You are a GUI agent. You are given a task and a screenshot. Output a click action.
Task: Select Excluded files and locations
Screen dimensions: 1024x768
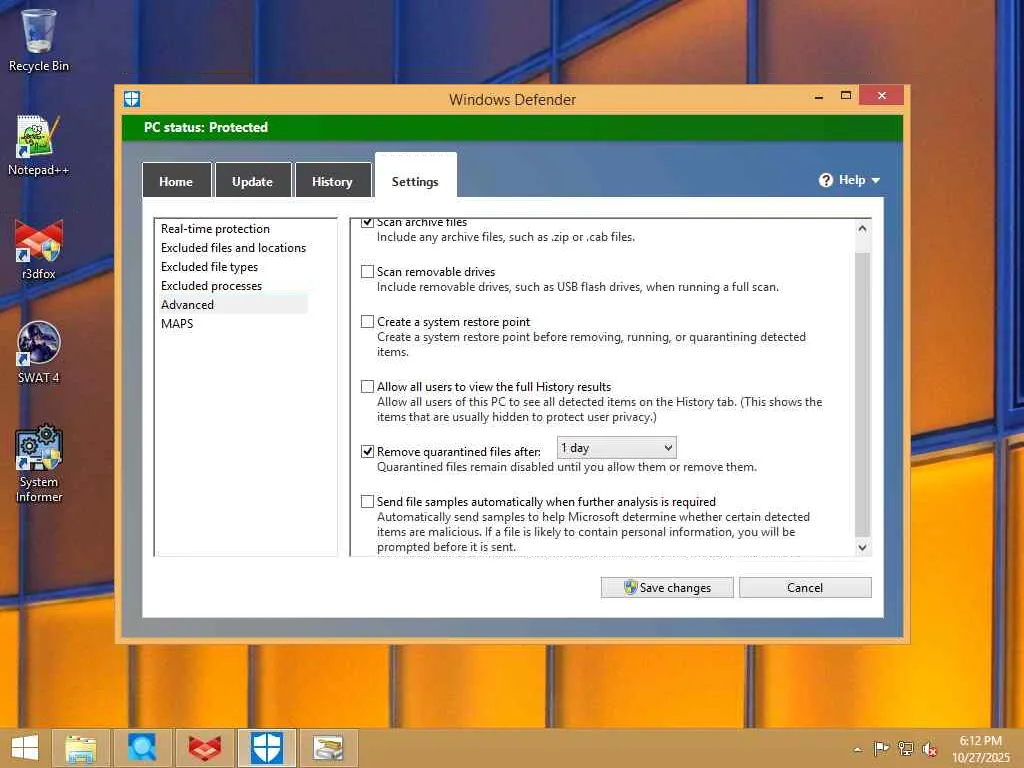(x=233, y=248)
